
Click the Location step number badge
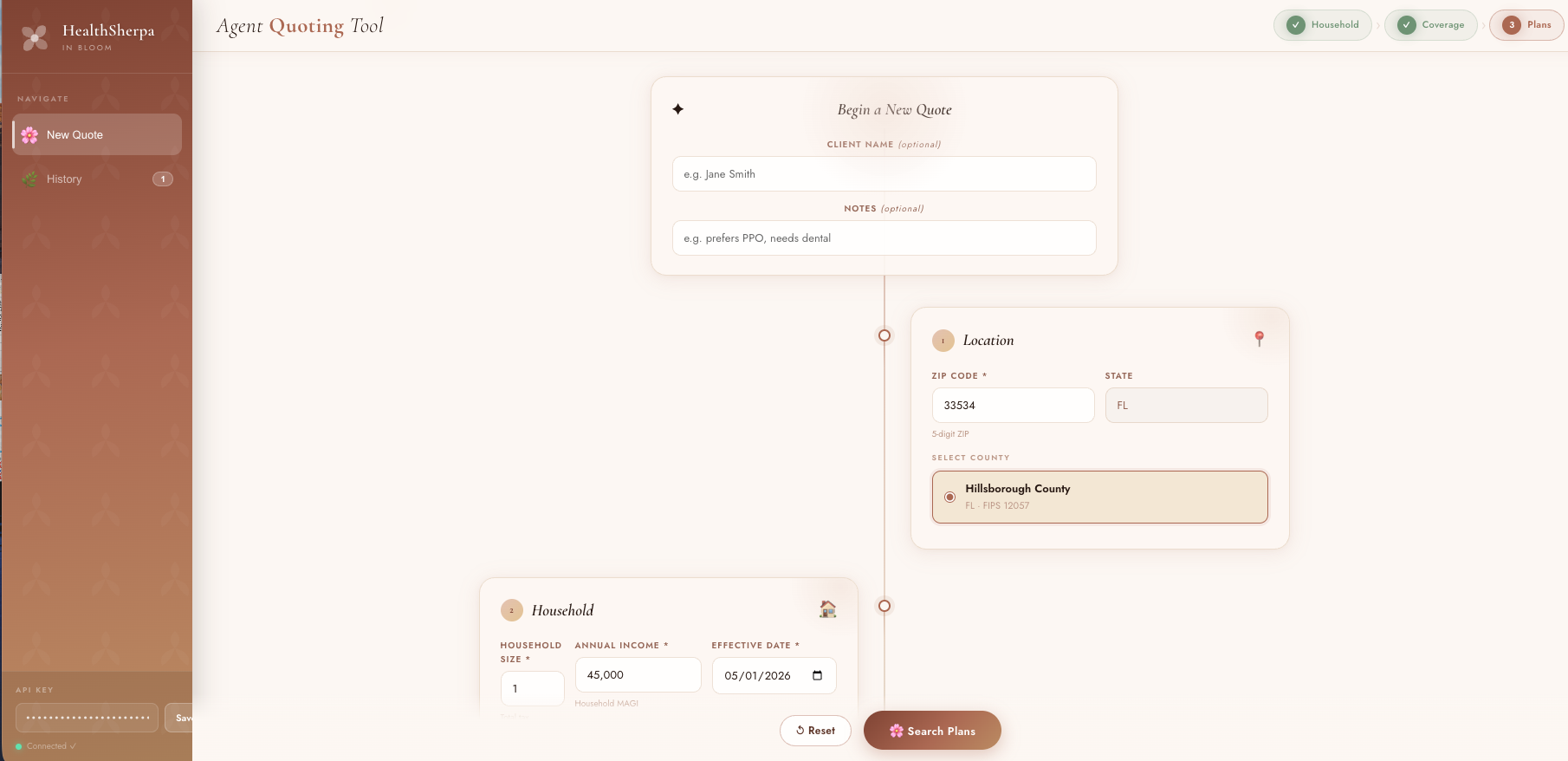943,341
